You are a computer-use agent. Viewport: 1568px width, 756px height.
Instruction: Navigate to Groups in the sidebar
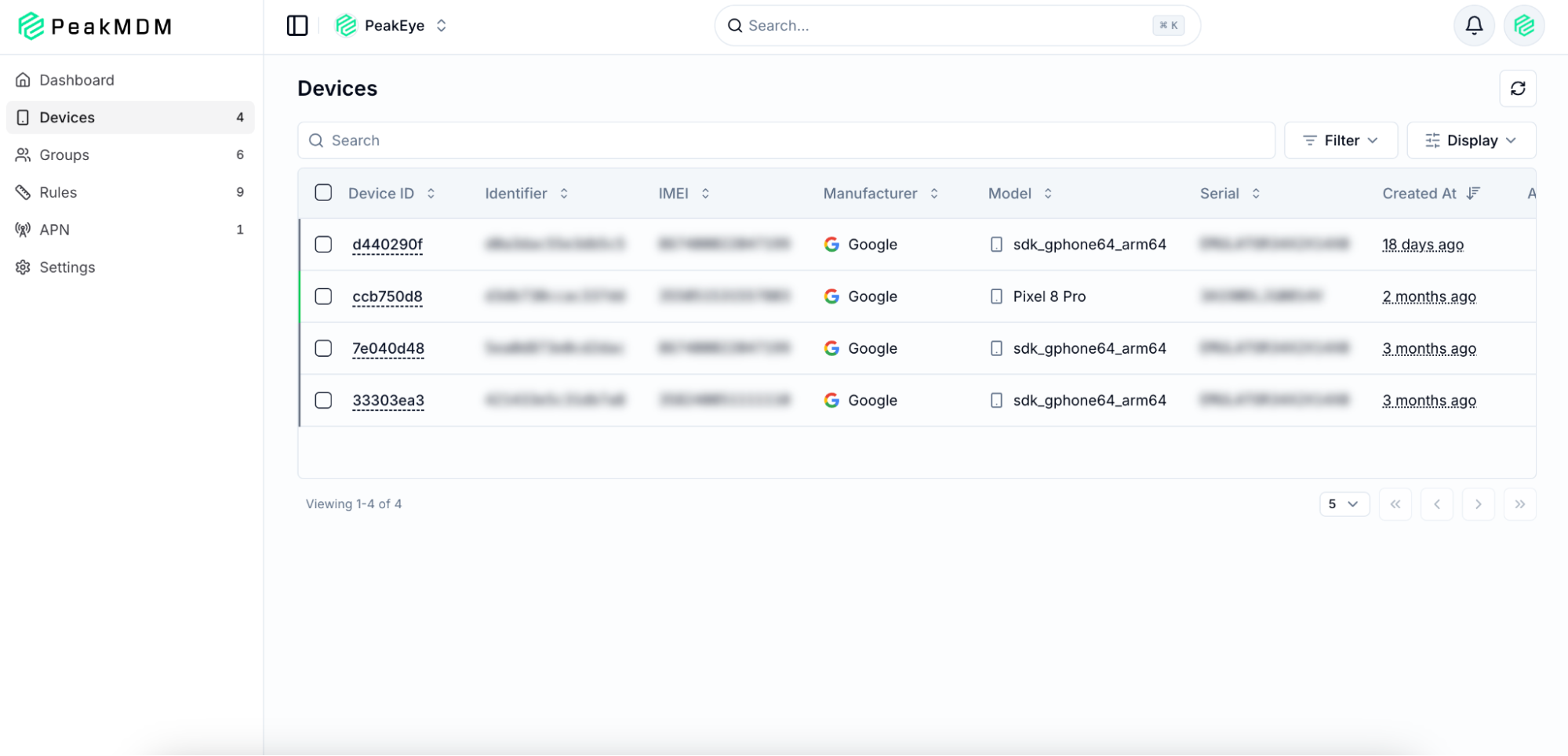[x=64, y=155]
